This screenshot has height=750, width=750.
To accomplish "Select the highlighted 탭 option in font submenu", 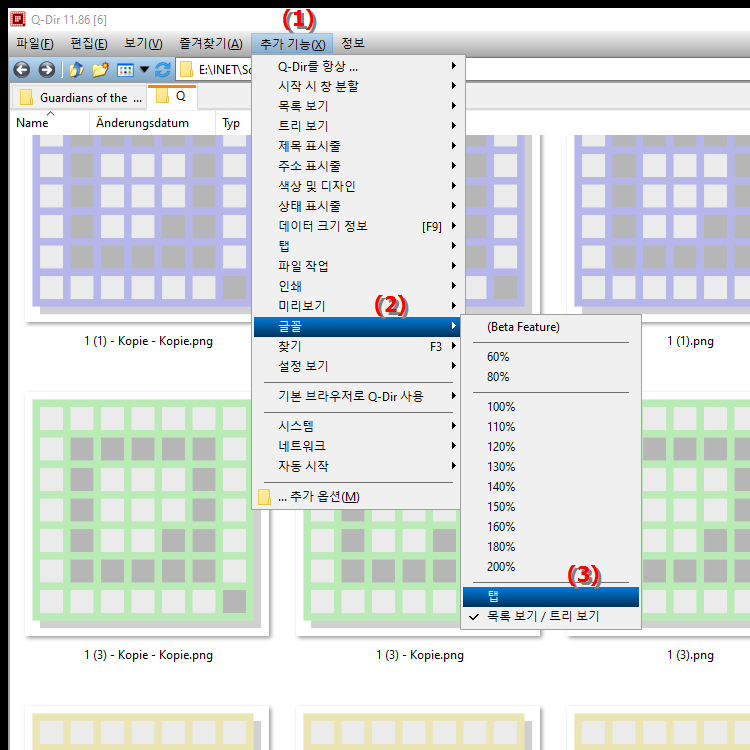I will click(x=551, y=597).
